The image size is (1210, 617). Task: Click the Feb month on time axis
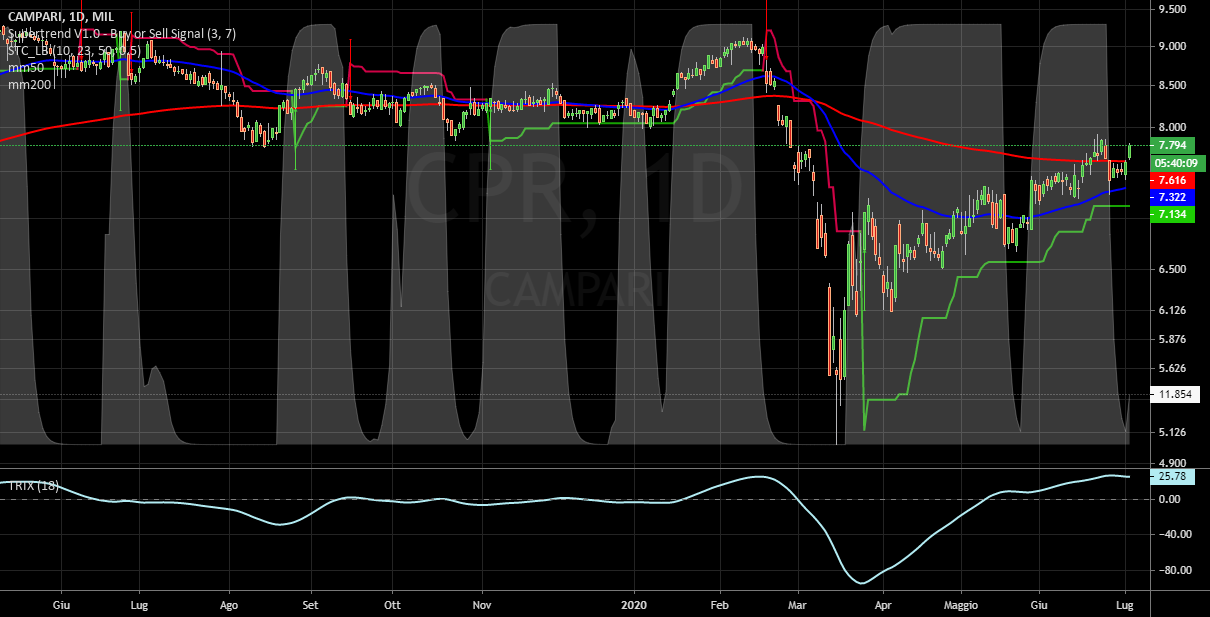[721, 605]
